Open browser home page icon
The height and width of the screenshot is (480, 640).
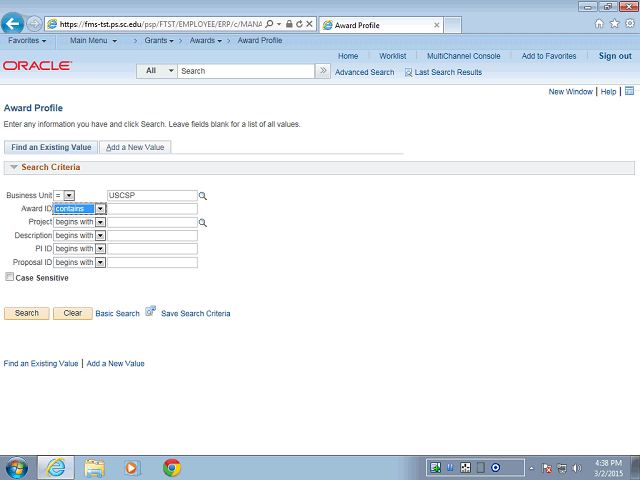[599, 24]
